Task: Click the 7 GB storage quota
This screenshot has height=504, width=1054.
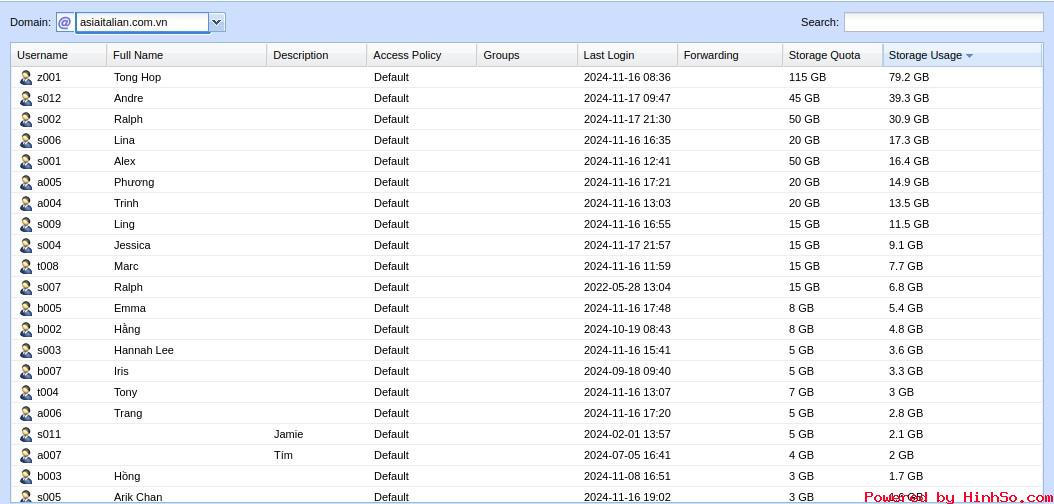Action: (801, 392)
